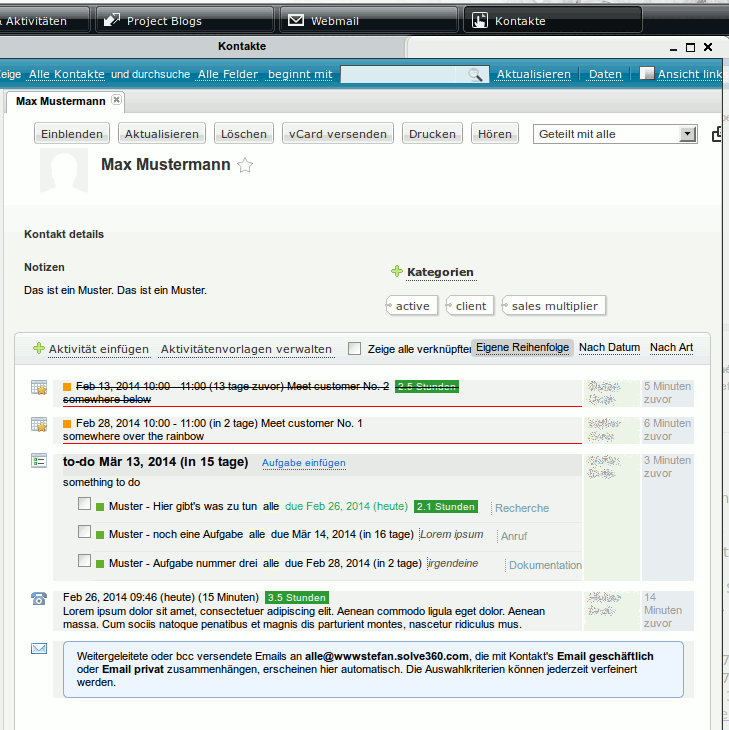This screenshot has width=729, height=730.
Task: Click orange marker of Meet customer No. 1
Action: coord(67,424)
